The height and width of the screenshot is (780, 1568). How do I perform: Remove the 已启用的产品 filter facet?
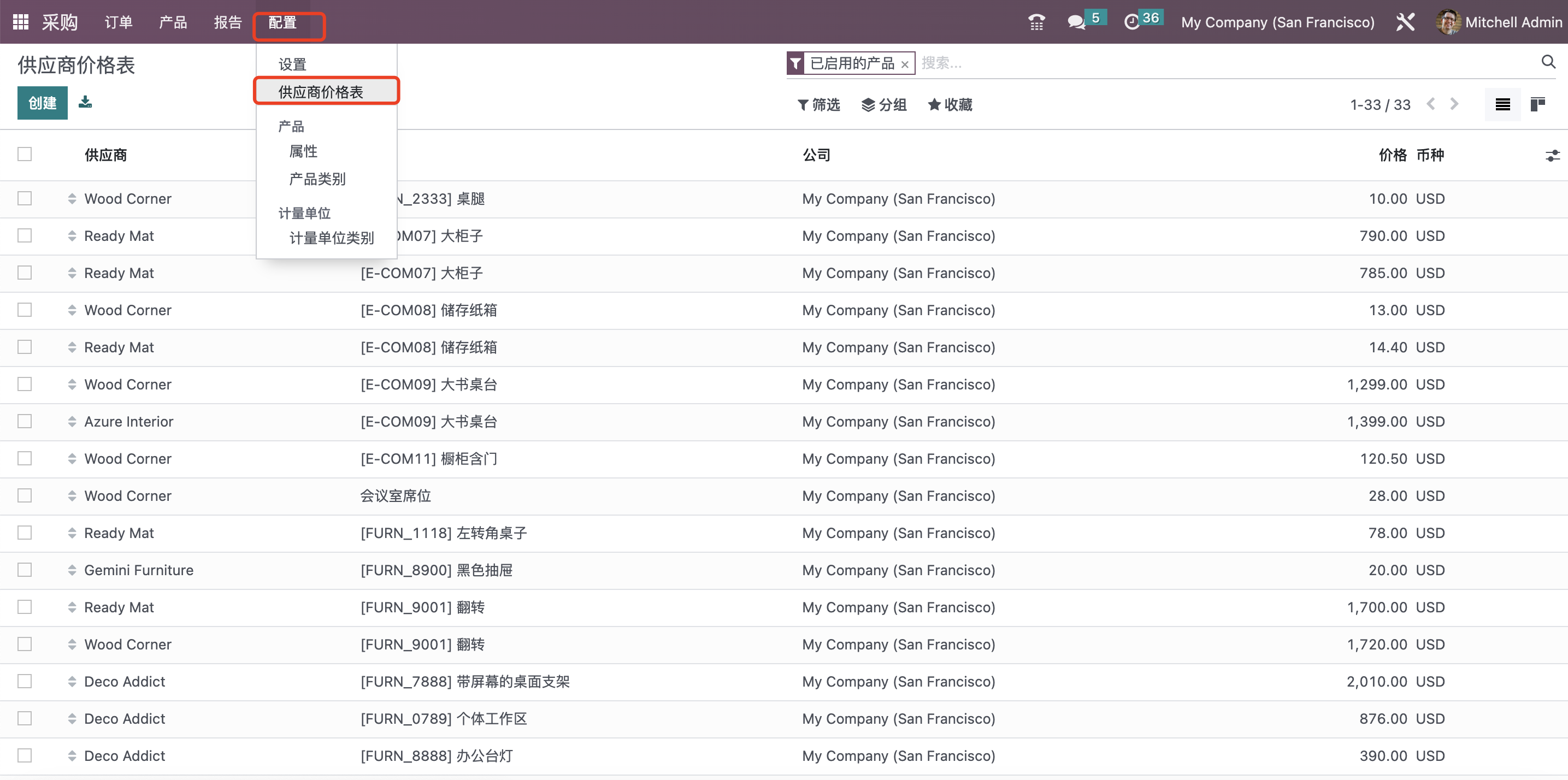[905, 64]
